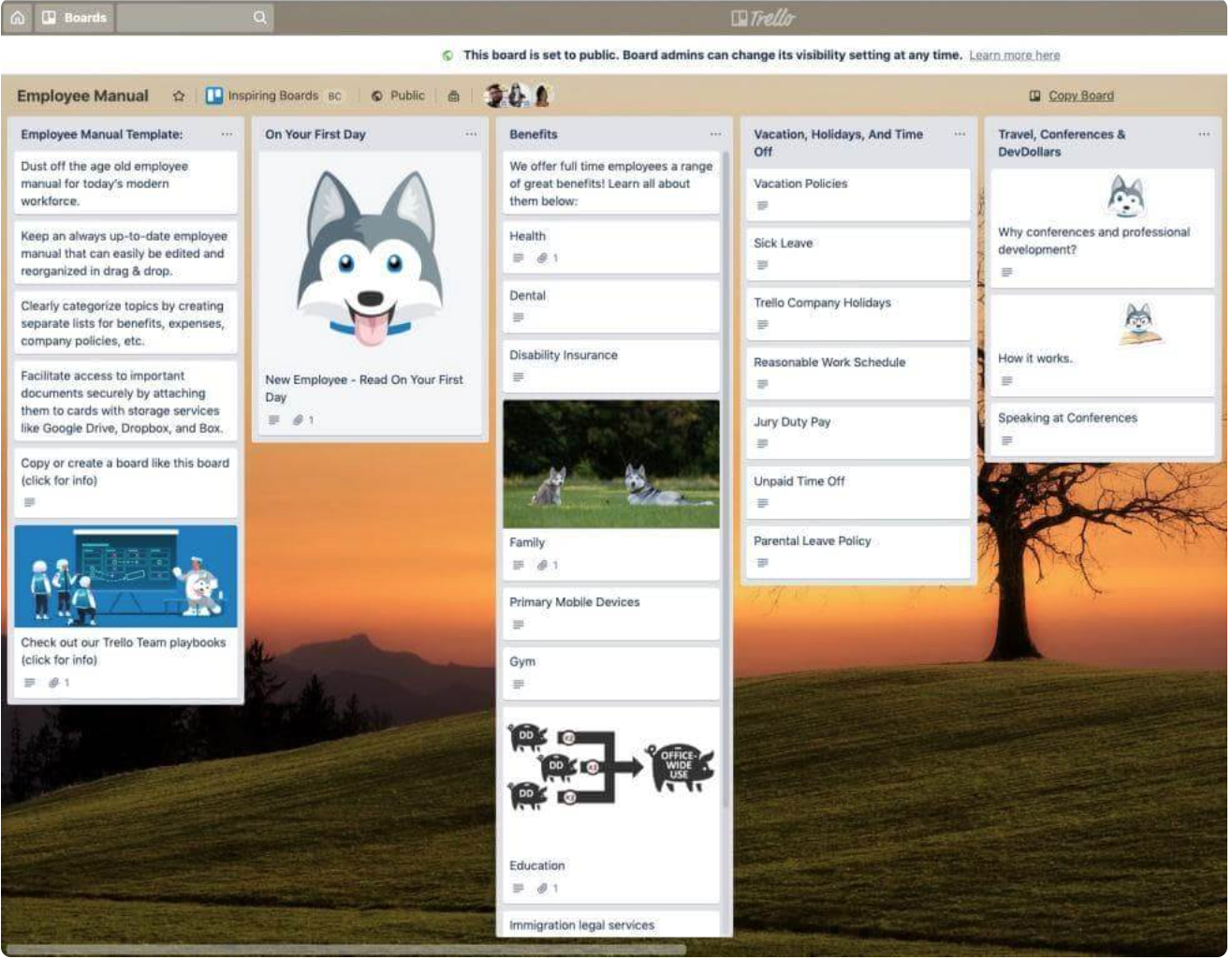Change the Public visibility setting
The image size is (1232, 959).
tap(398, 96)
